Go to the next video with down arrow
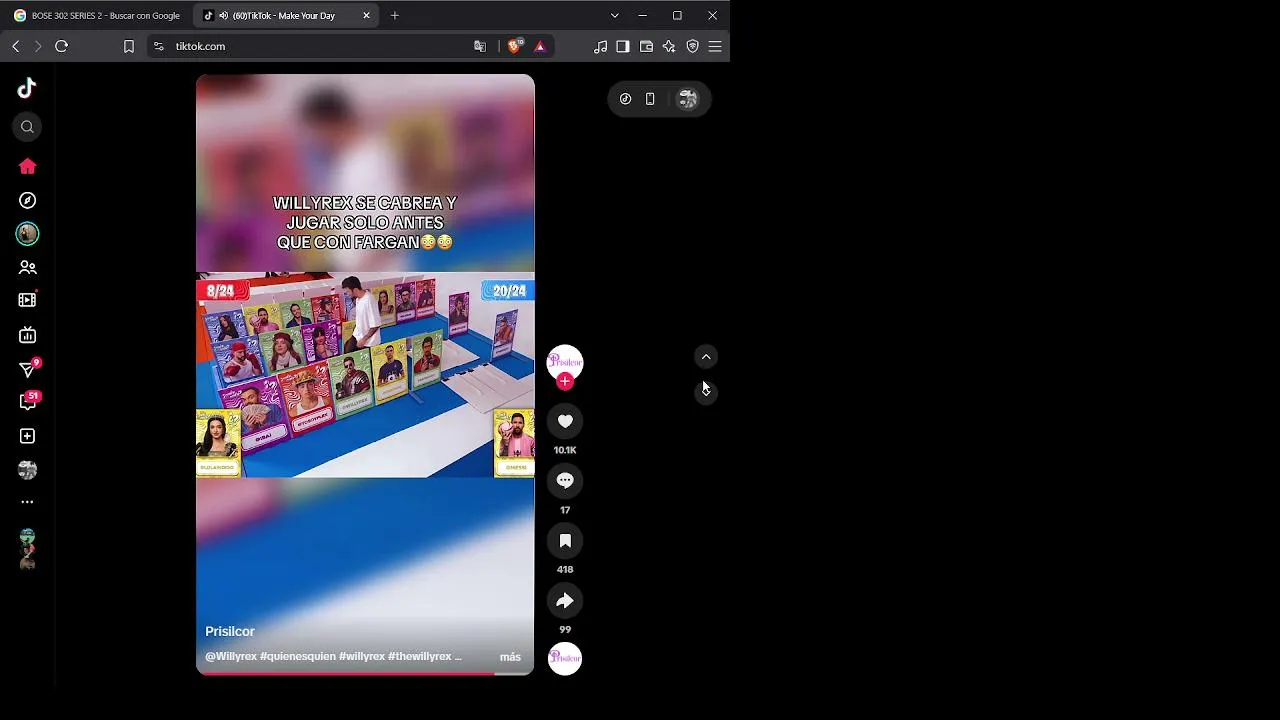 (706, 392)
